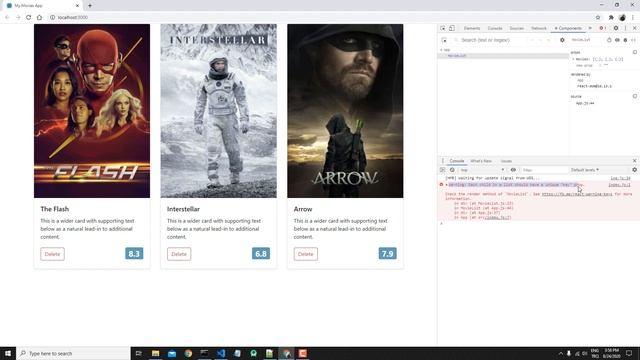Expand the movies prop array
The image size is (640, 360).
pos(573,59)
